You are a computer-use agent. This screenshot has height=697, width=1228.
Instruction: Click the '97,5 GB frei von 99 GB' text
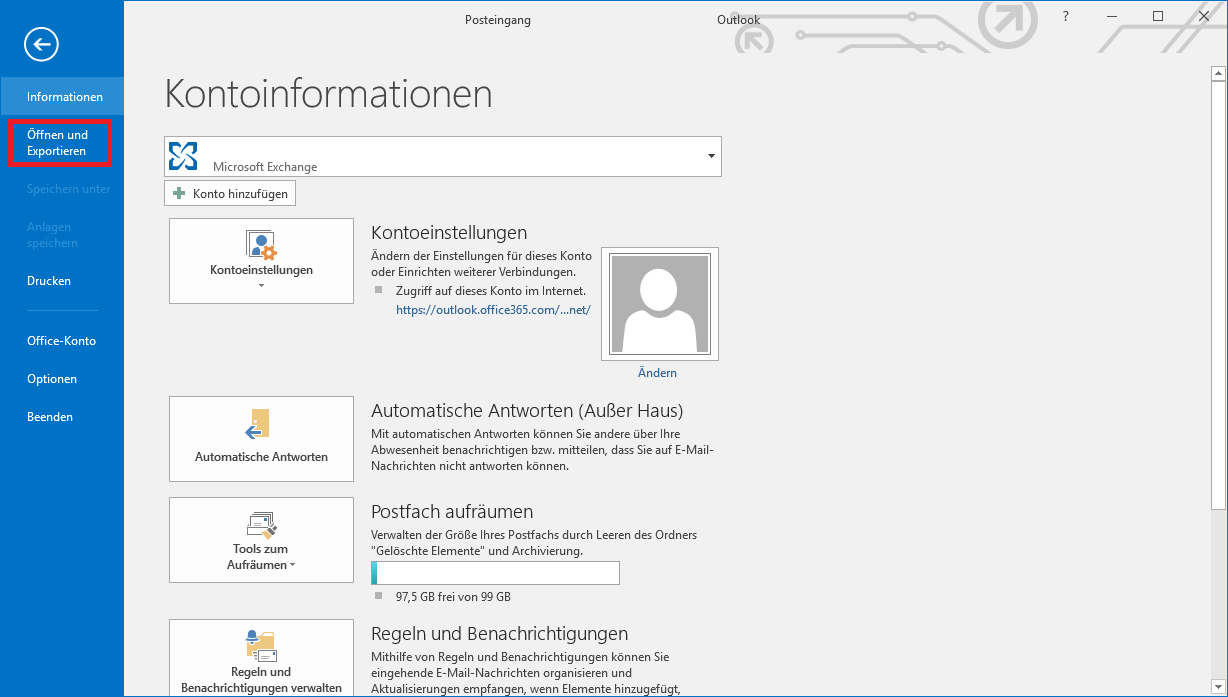point(453,597)
